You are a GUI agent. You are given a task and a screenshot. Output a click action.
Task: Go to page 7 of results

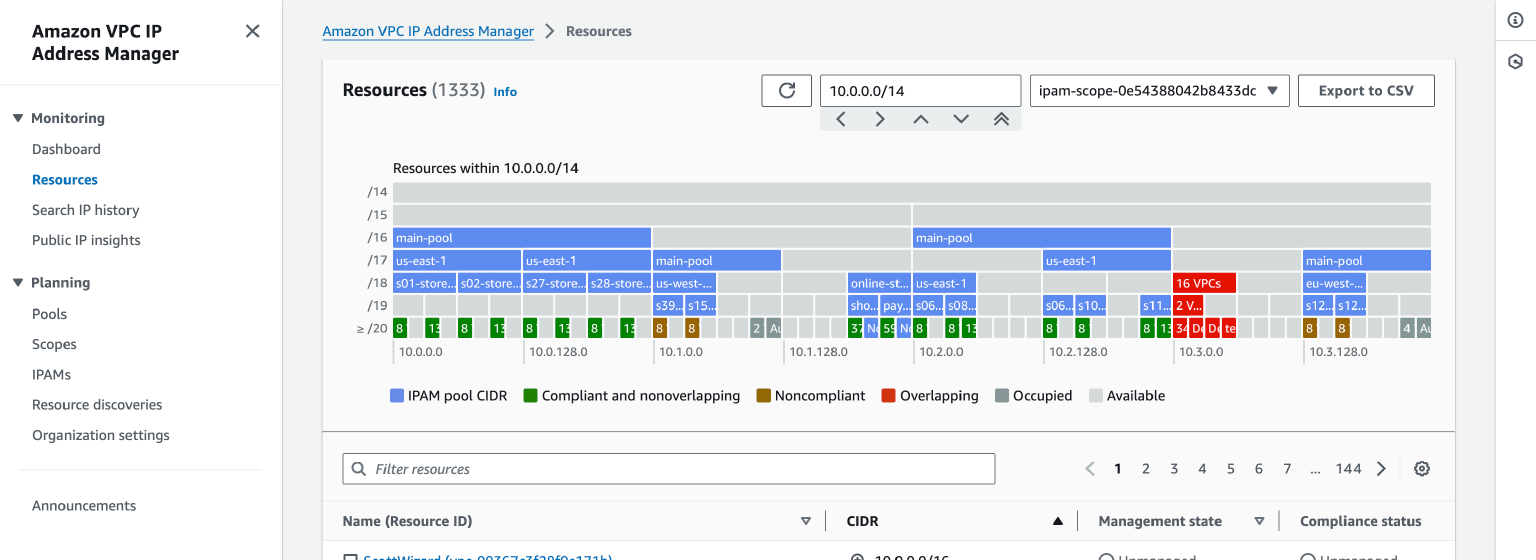coord(1287,468)
